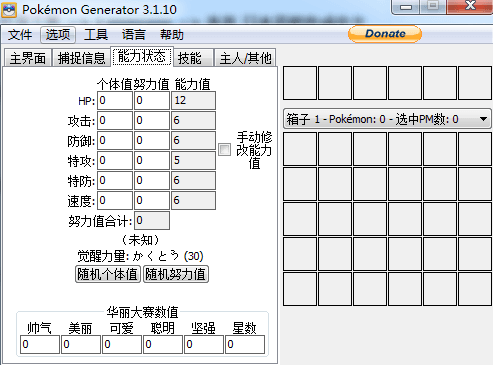This screenshot has height=365, width=493.
Task: Switch to the 捕捉信息 tab
Action: pyautogui.click(x=81, y=58)
